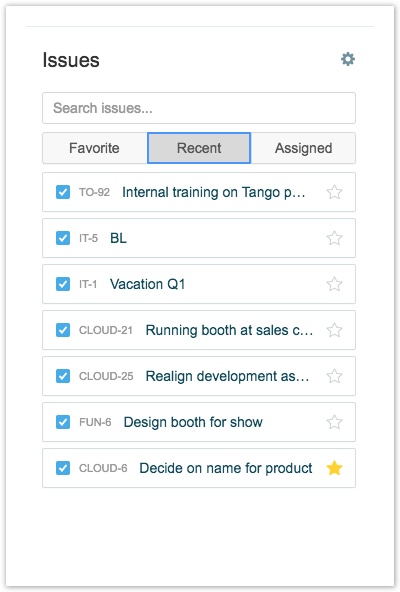Select the Recent tab
The height and width of the screenshot is (592, 400).
click(x=199, y=148)
